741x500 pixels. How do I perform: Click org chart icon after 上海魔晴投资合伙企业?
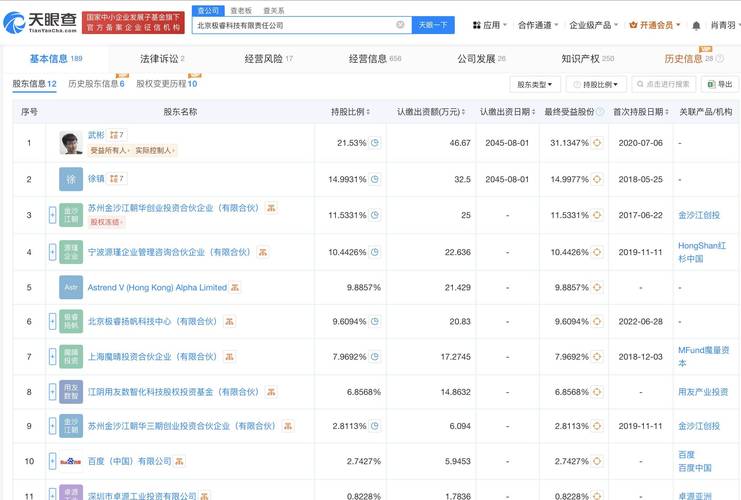(x=229, y=356)
